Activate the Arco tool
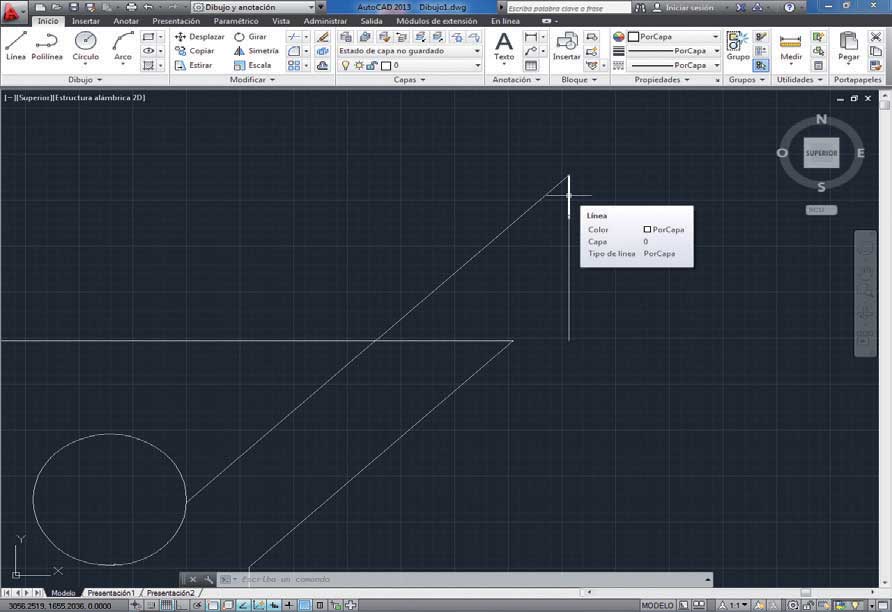This screenshot has width=892, height=612. click(x=122, y=46)
